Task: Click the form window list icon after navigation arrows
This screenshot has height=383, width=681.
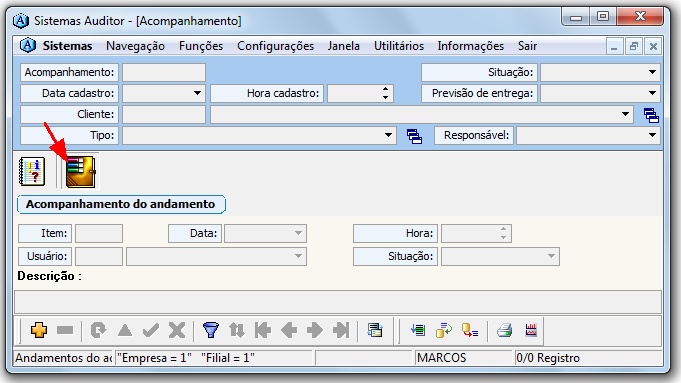Action: tap(374, 330)
